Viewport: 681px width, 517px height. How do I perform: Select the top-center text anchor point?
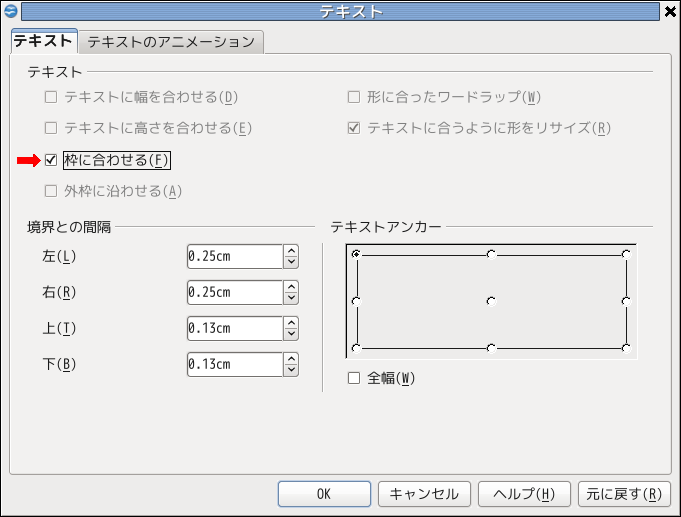tap(491, 254)
